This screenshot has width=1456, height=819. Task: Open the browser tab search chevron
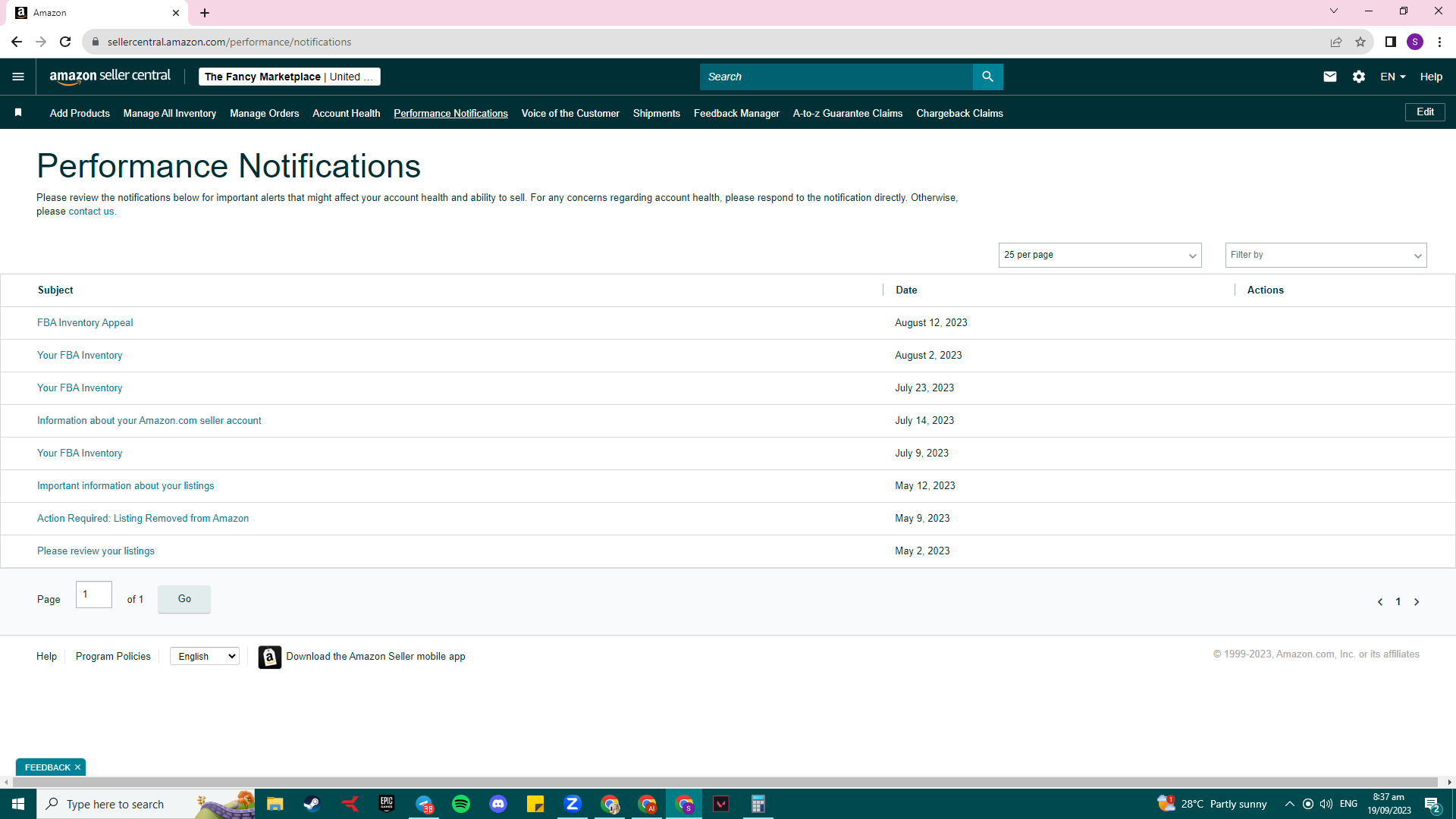pos(1334,11)
